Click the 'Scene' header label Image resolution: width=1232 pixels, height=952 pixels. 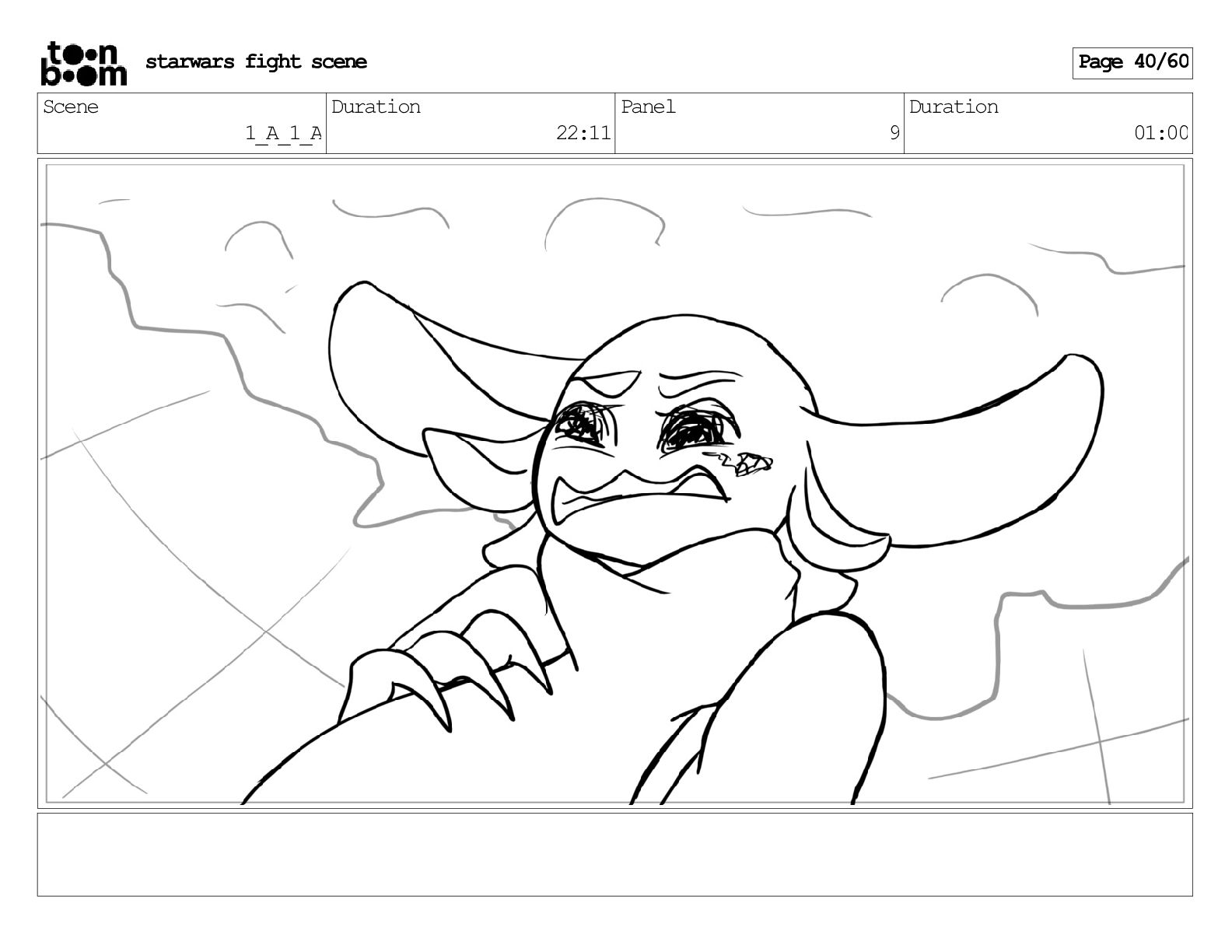(x=71, y=107)
